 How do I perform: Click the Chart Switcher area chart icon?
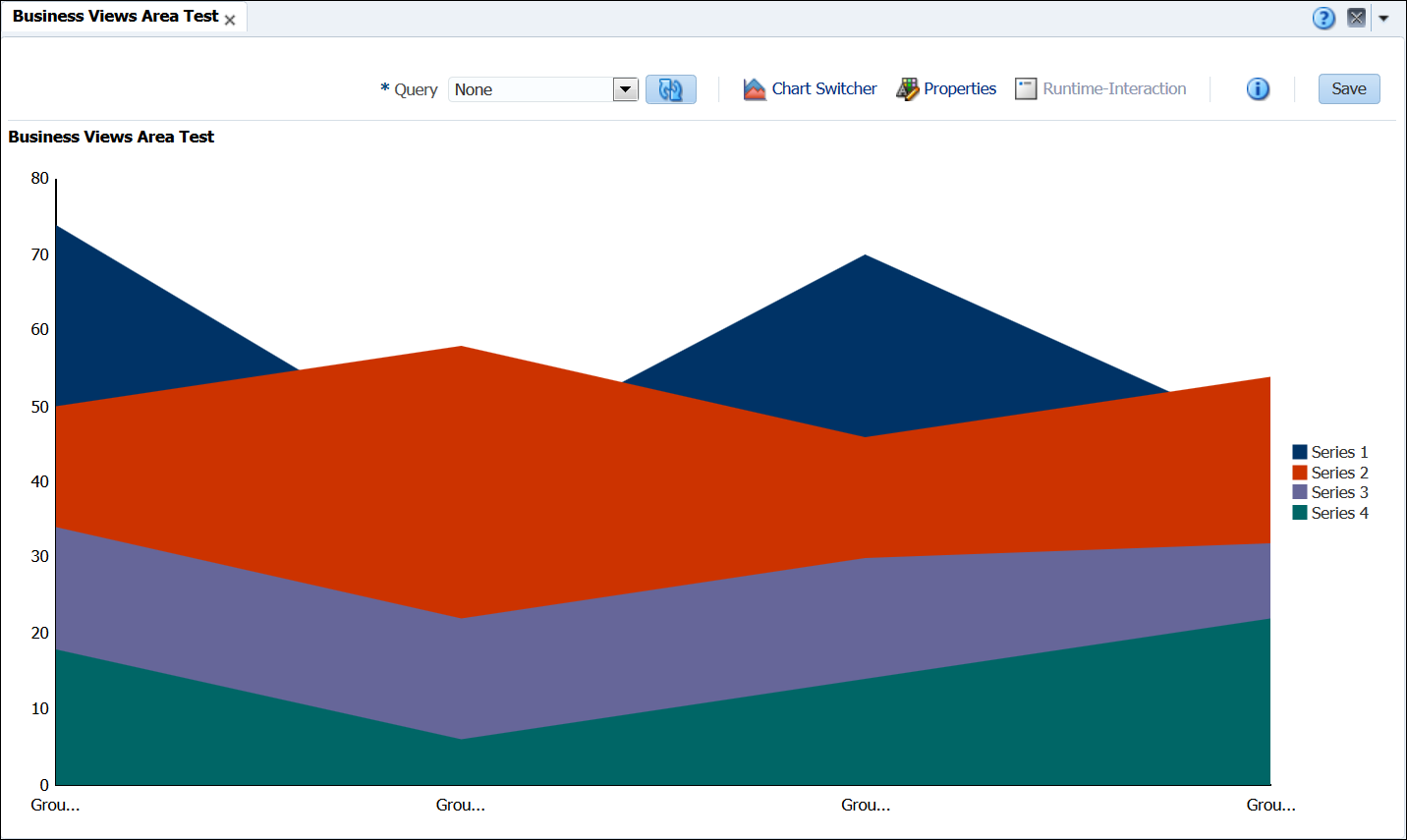click(x=755, y=89)
